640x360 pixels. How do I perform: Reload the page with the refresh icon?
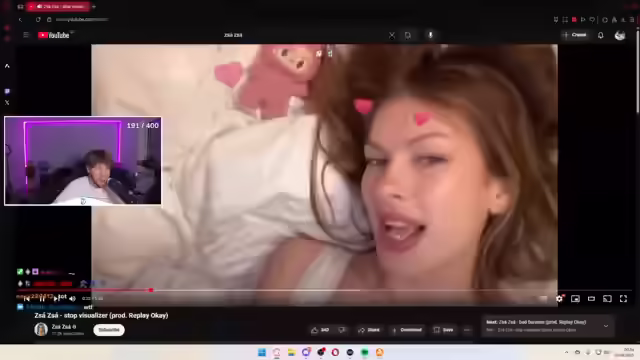(38, 20)
